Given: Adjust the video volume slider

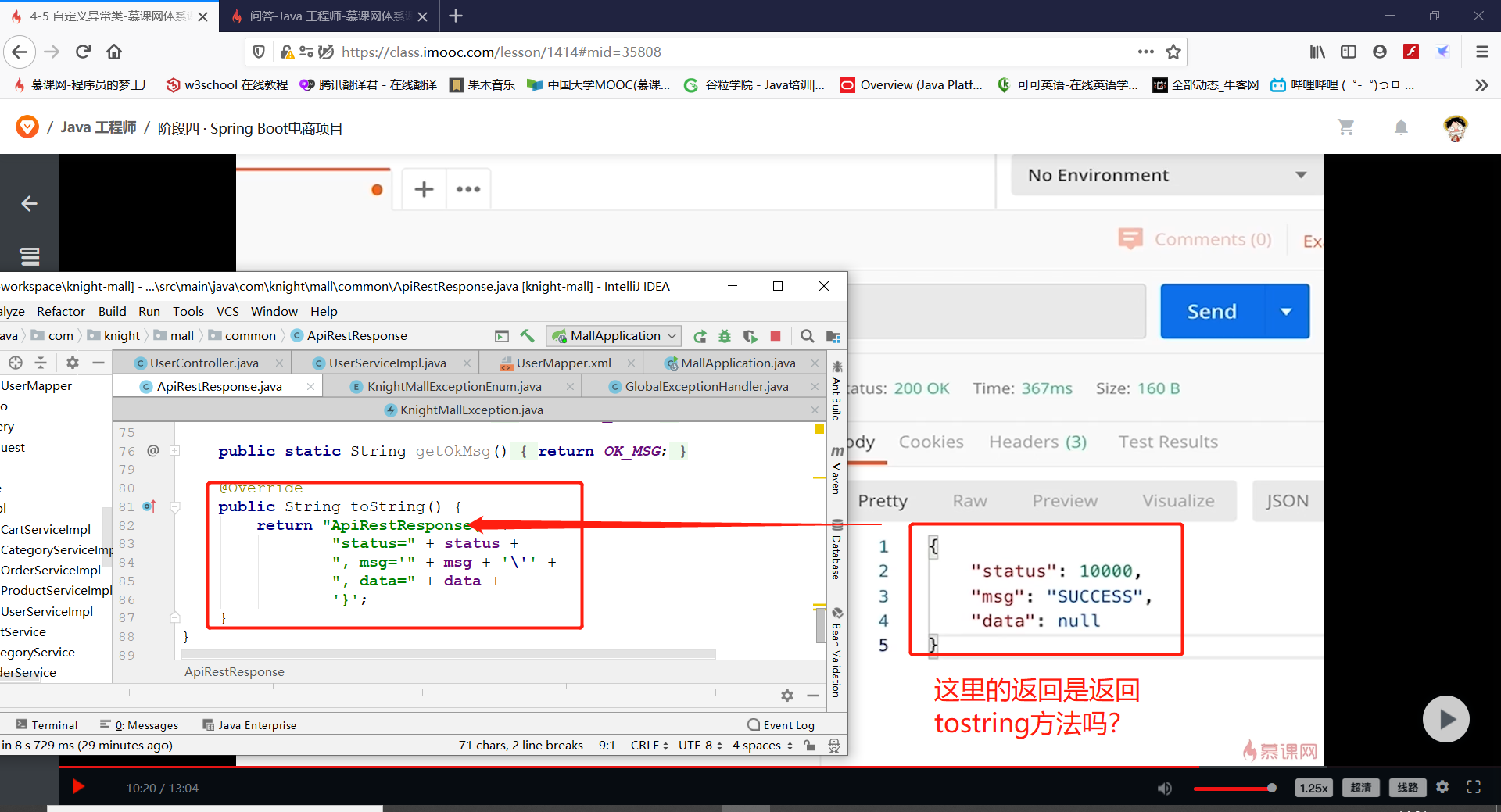Looking at the screenshot, I should [x=1235, y=788].
